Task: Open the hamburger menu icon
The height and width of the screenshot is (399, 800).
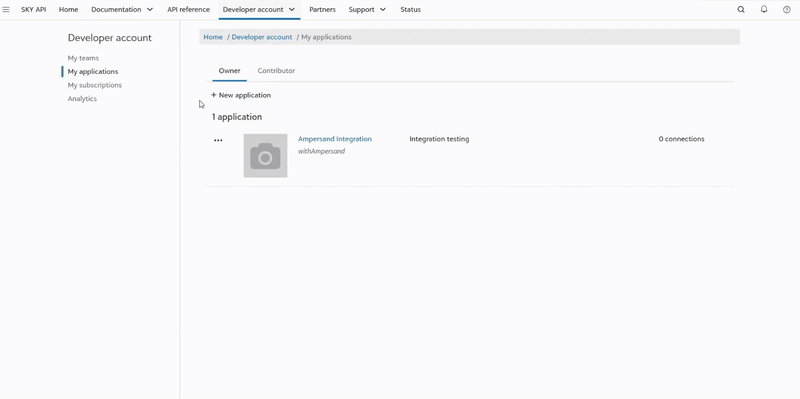Action: 6,9
